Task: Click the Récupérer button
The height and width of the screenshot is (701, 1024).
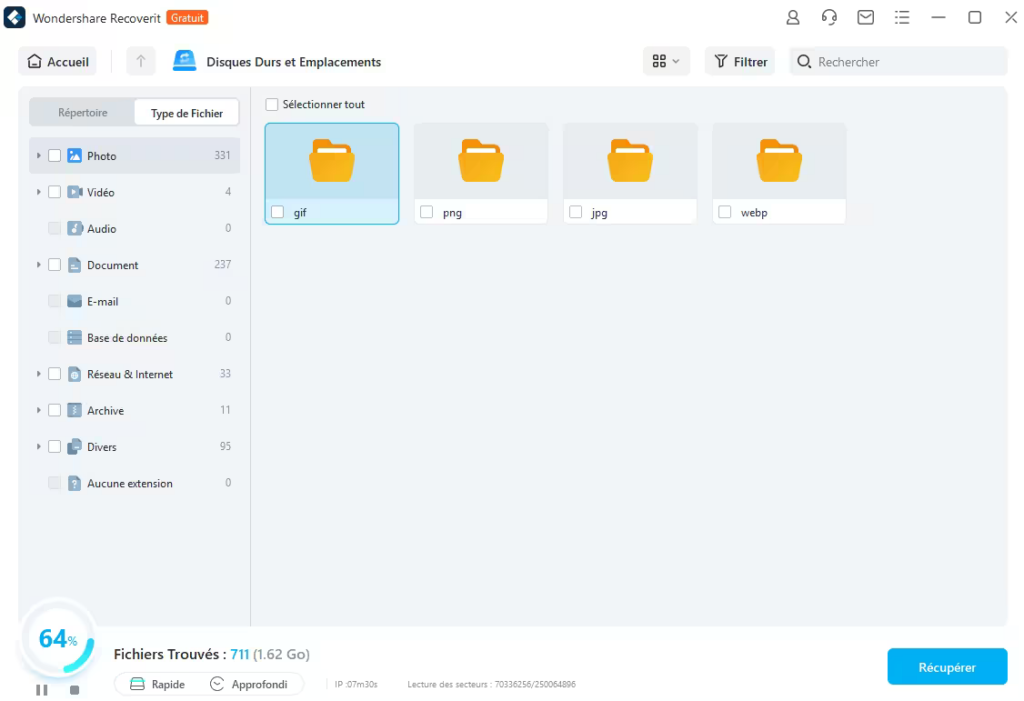Action: (947, 667)
